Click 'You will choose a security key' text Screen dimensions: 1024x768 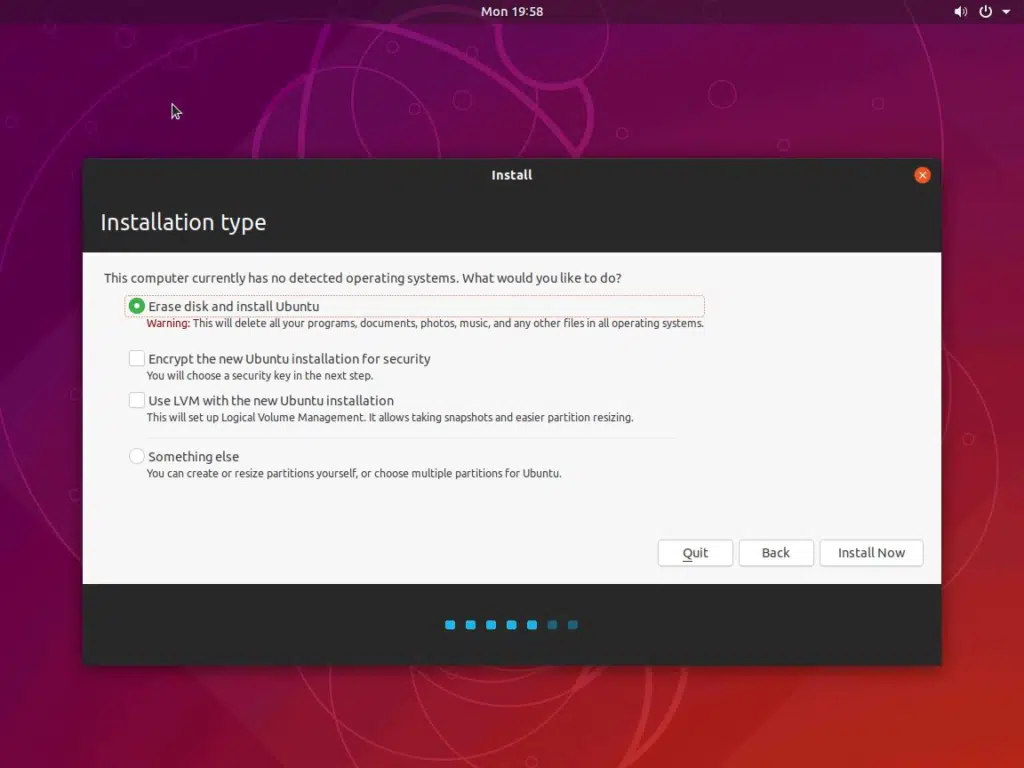260,376
